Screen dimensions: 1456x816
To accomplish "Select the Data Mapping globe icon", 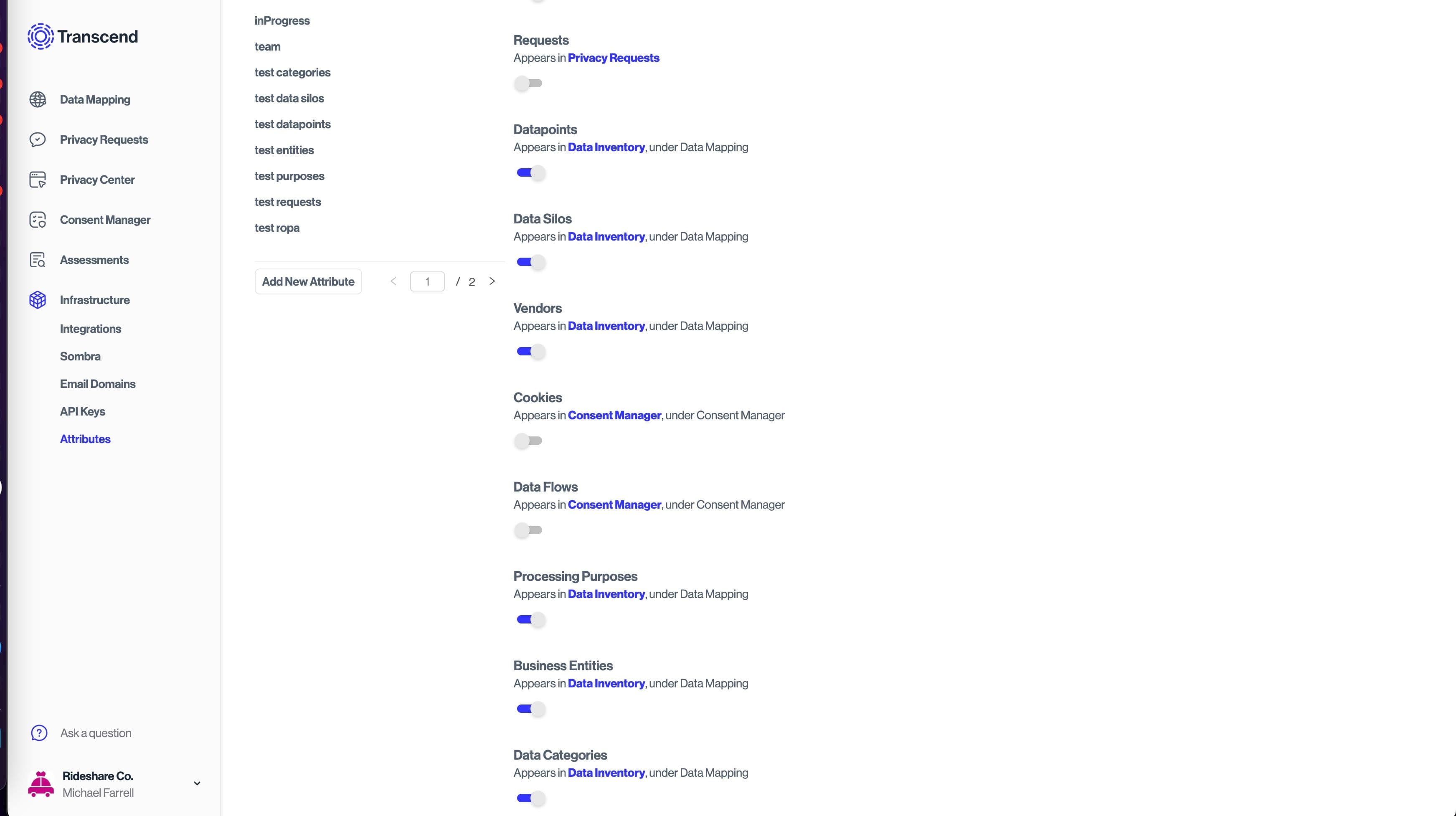I will click(x=37, y=99).
